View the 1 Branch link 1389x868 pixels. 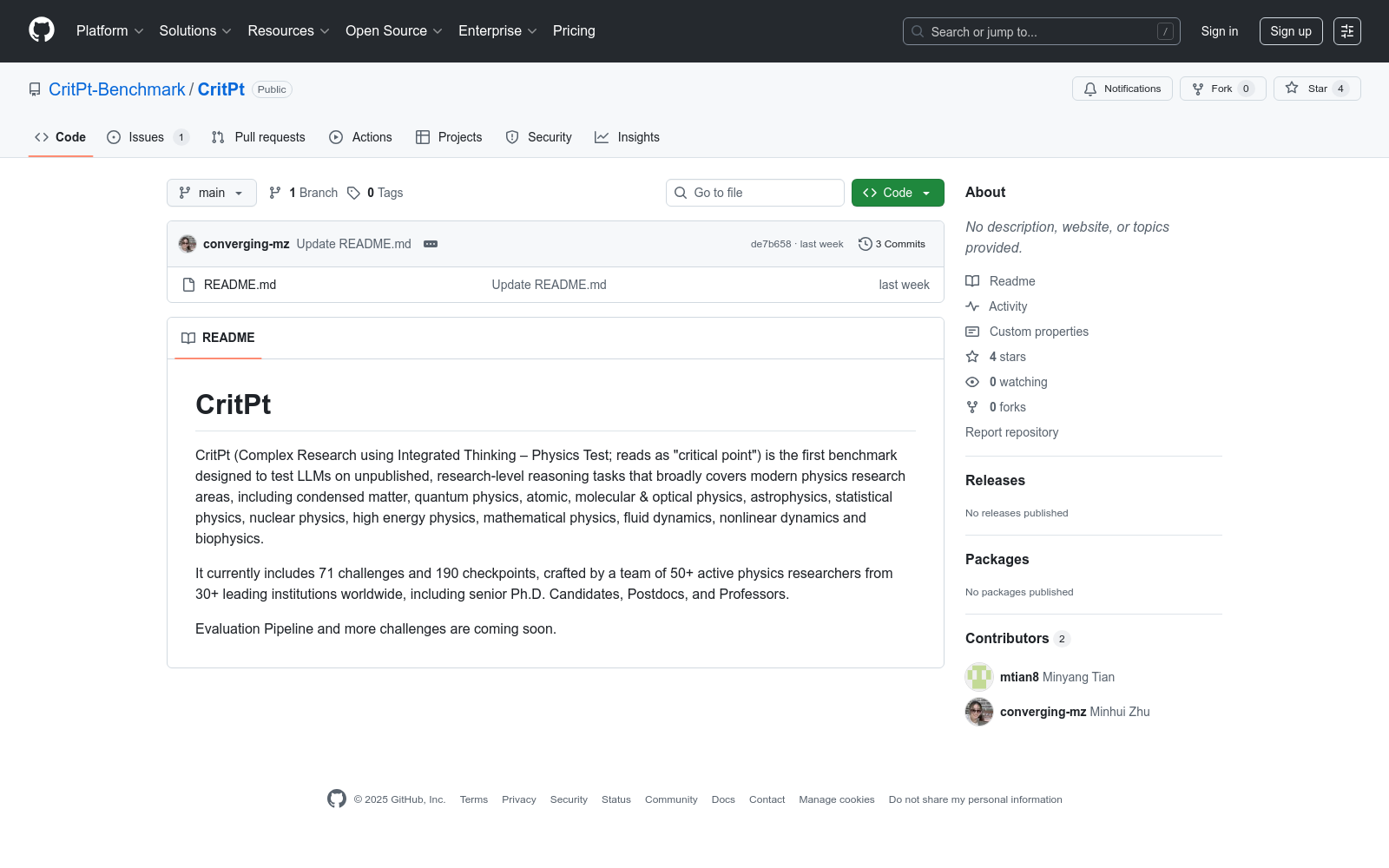tap(303, 193)
